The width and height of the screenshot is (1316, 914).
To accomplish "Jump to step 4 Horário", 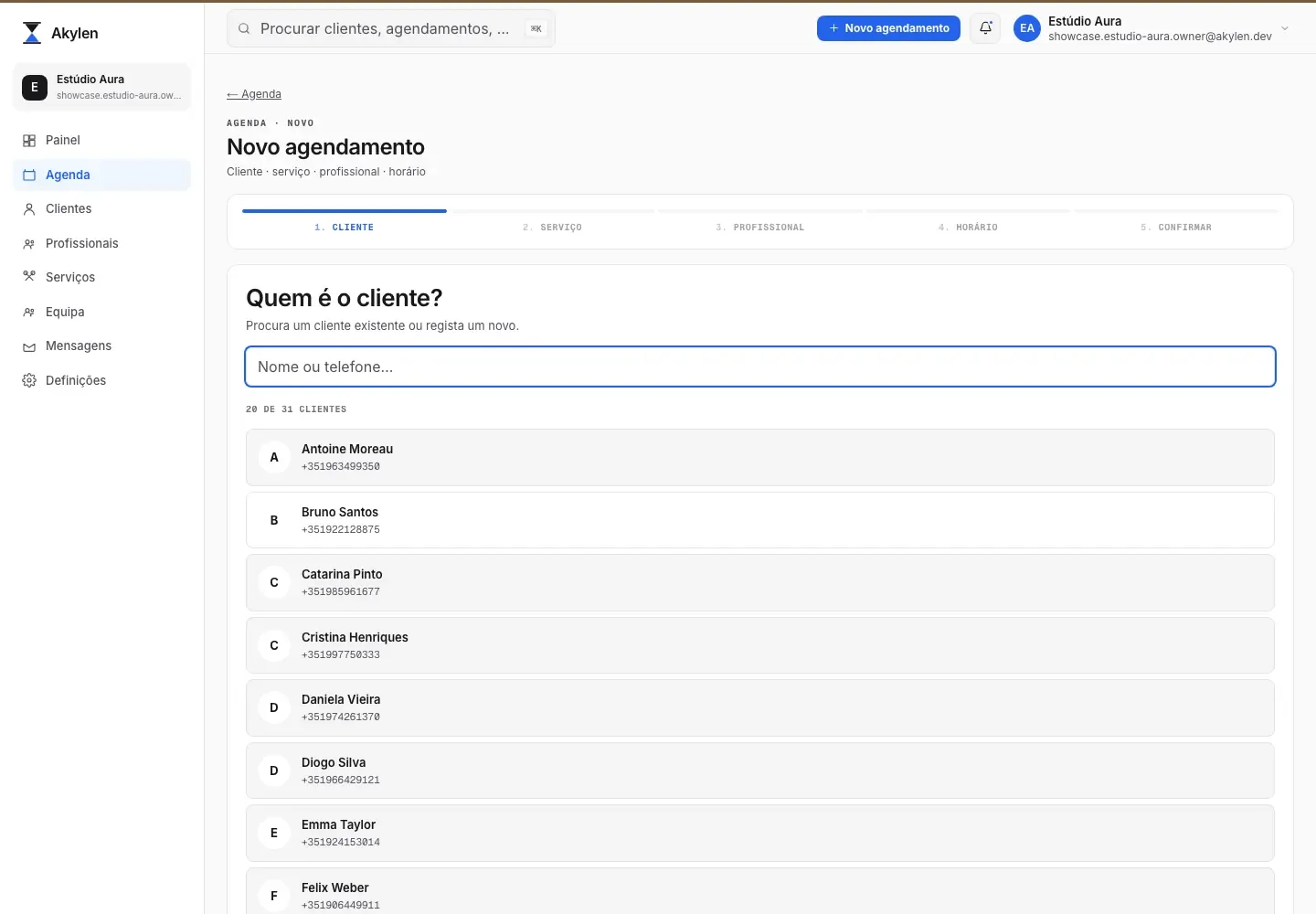I will coord(968,222).
